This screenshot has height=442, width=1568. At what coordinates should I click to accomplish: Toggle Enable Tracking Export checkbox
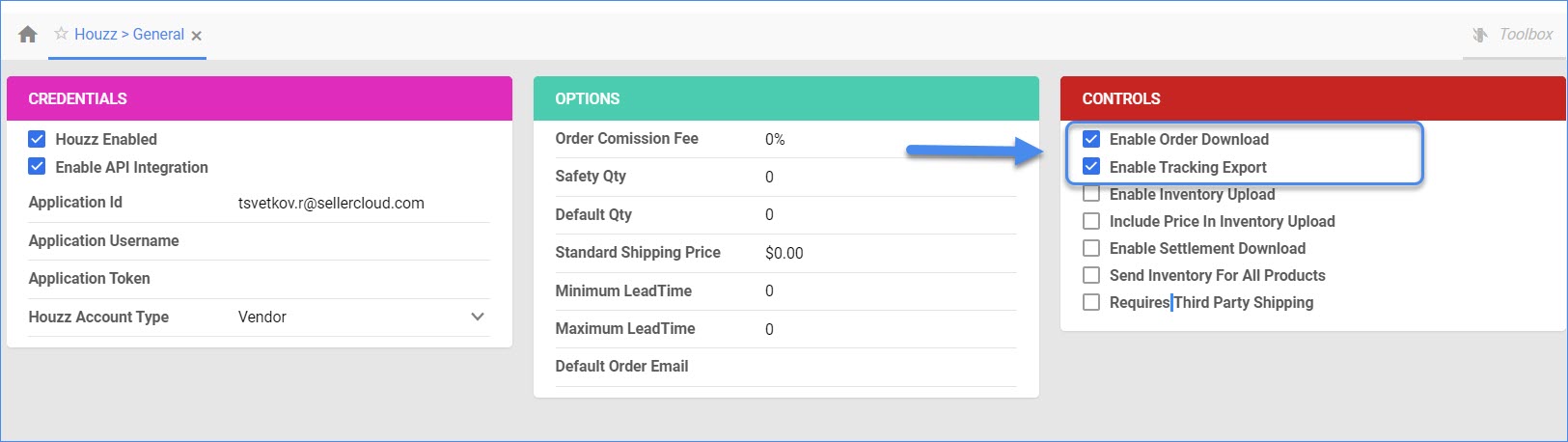pos(1091,166)
